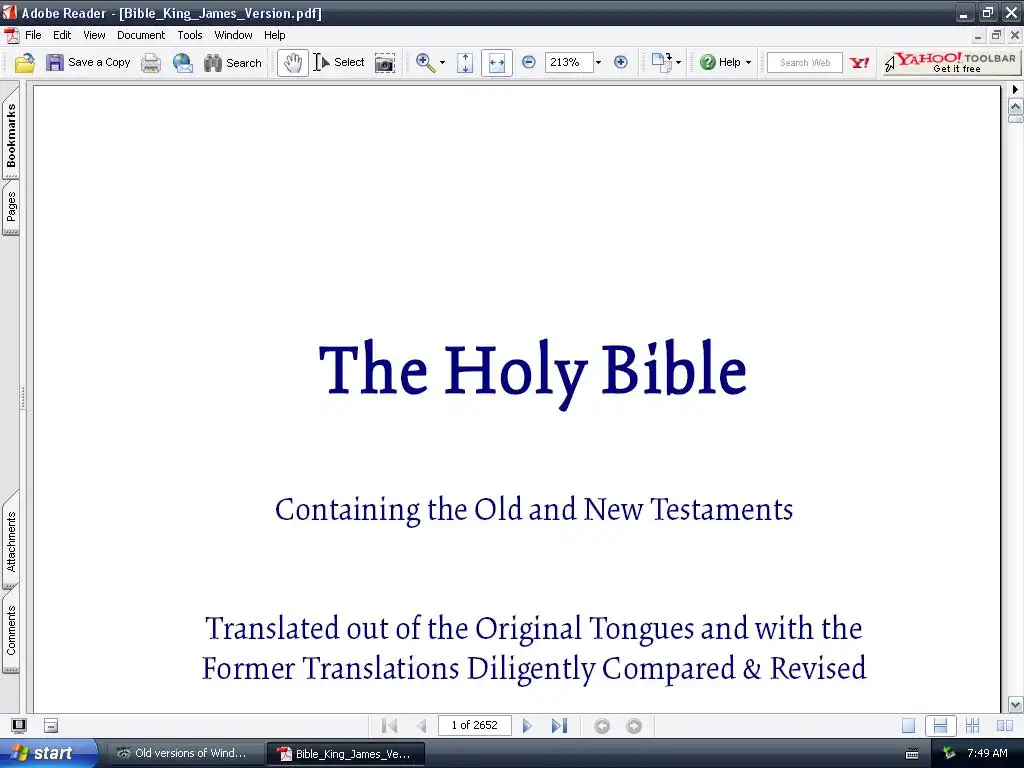
Task: Click the 7:49 AM clock
Action: point(987,753)
